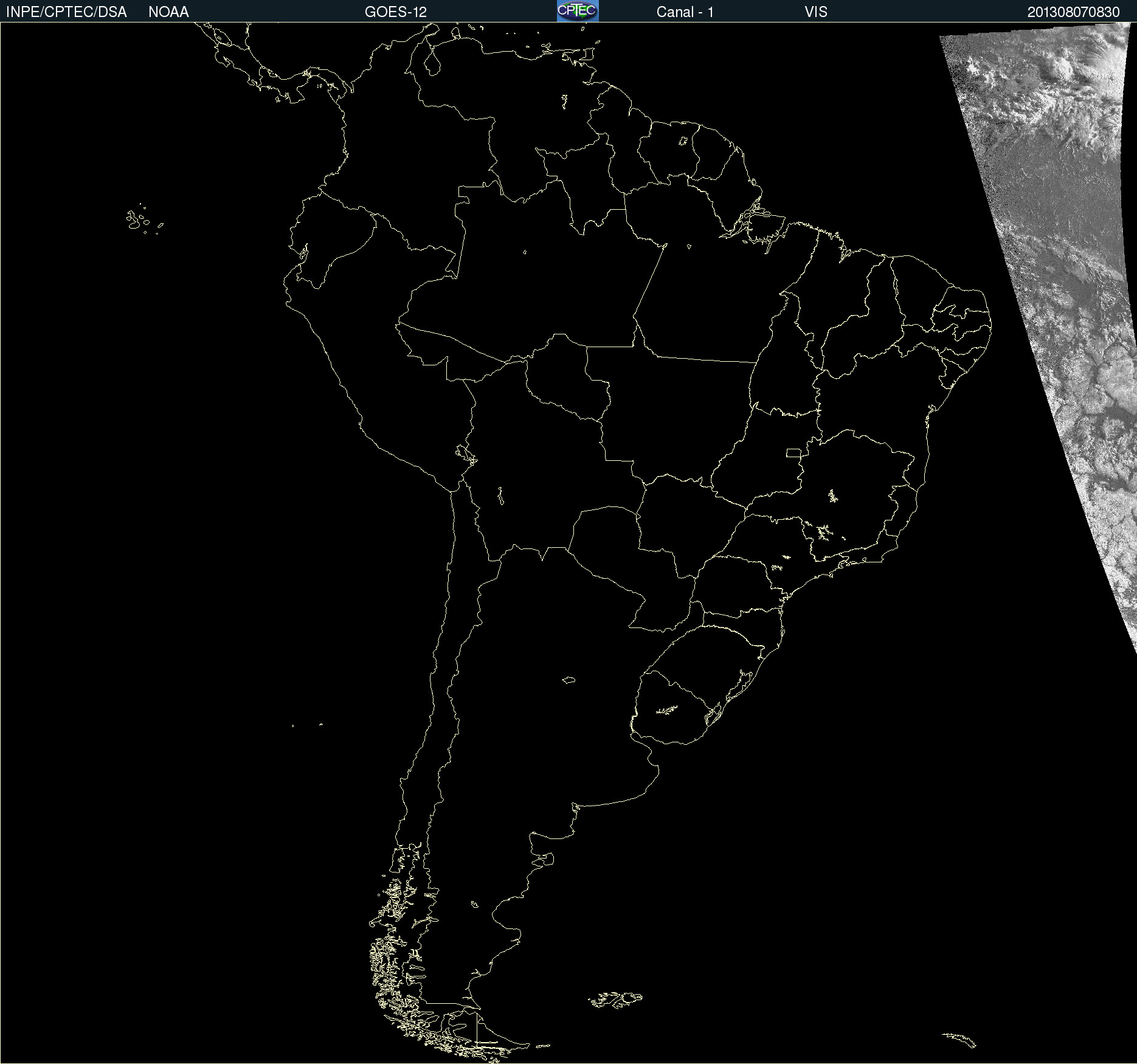Image resolution: width=1137 pixels, height=1064 pixels.
Task: Click the 201308070830 timestamp
Action: tap(1074, 12)
